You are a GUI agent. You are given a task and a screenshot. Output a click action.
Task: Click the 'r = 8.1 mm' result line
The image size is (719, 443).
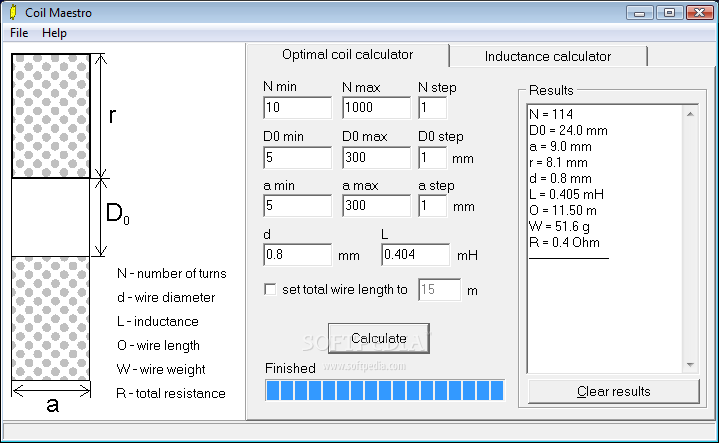click(558, 163)
